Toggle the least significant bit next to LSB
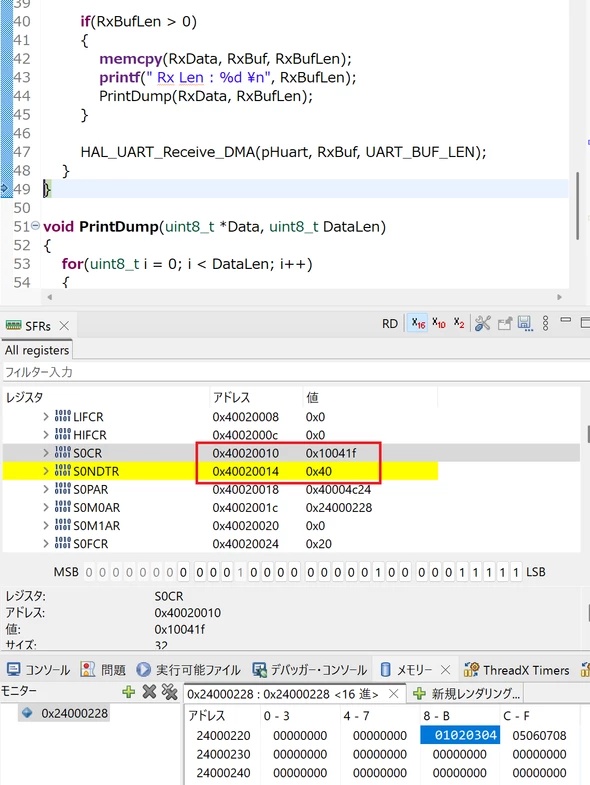The image size is (590, 785). pyautogui.click(x=516, y=572)
